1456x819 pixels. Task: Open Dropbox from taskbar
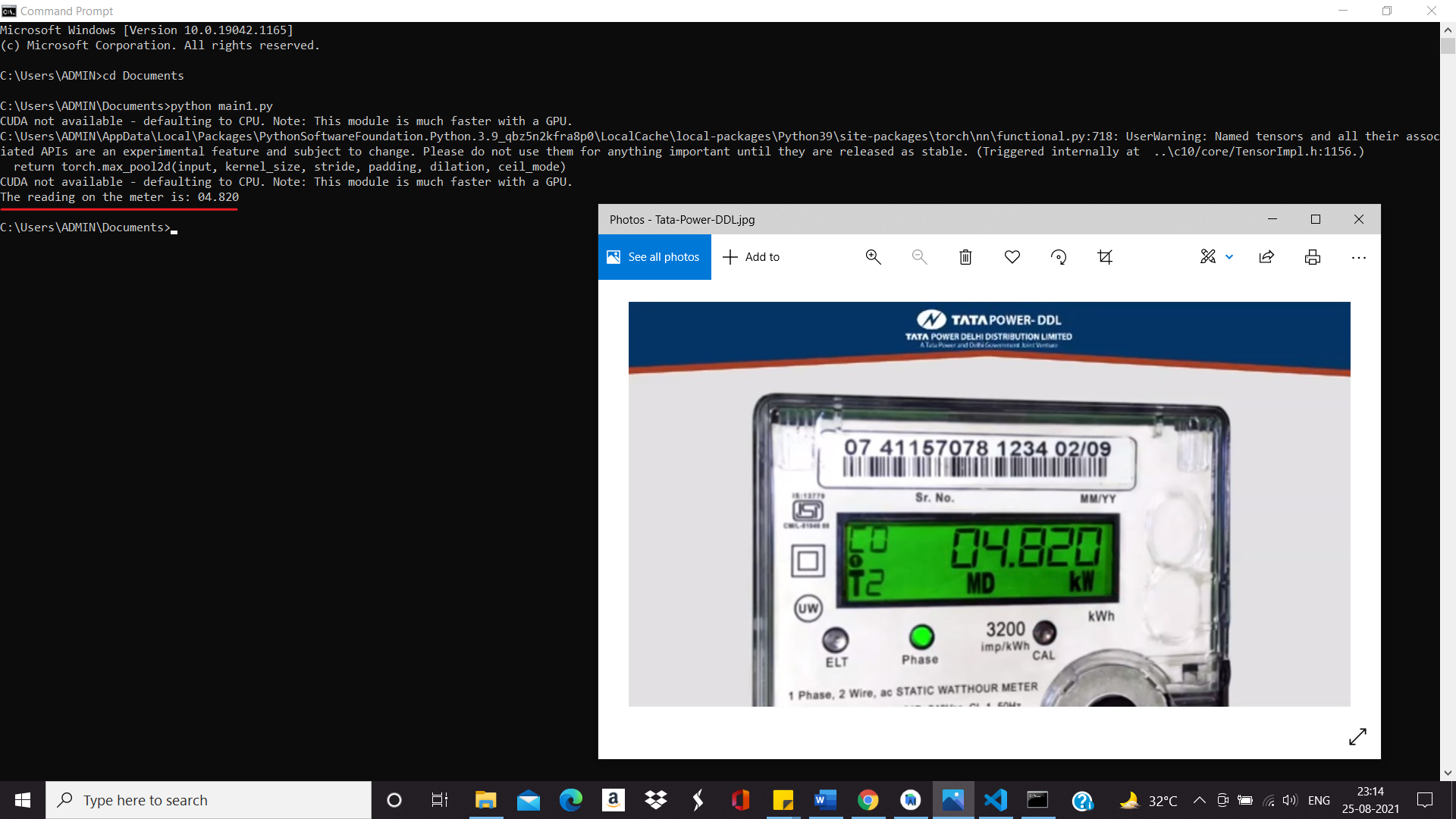pos(656,800)
